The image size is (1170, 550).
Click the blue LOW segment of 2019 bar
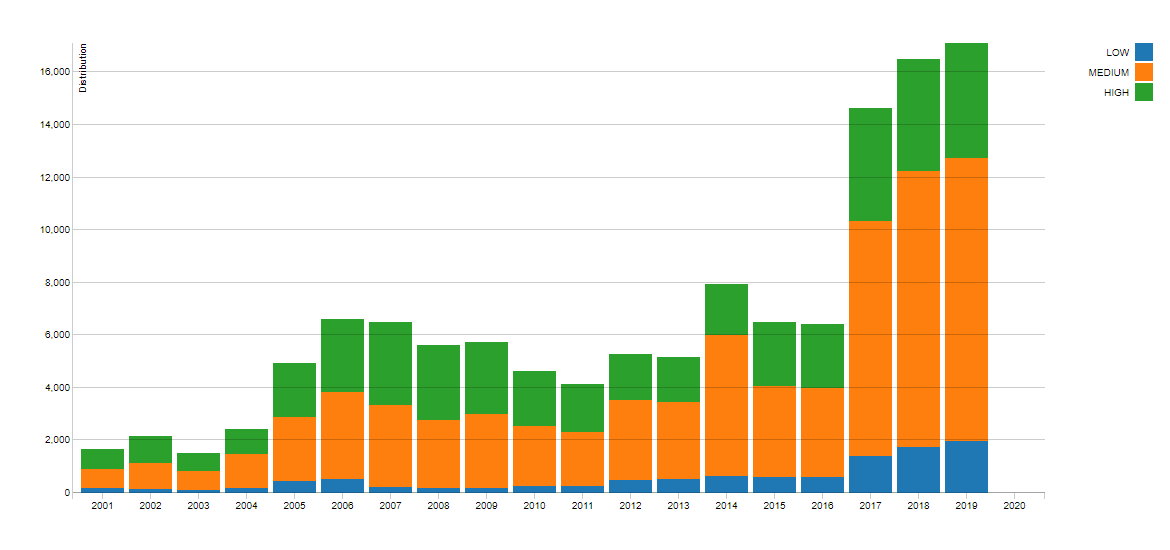point(966,467)
